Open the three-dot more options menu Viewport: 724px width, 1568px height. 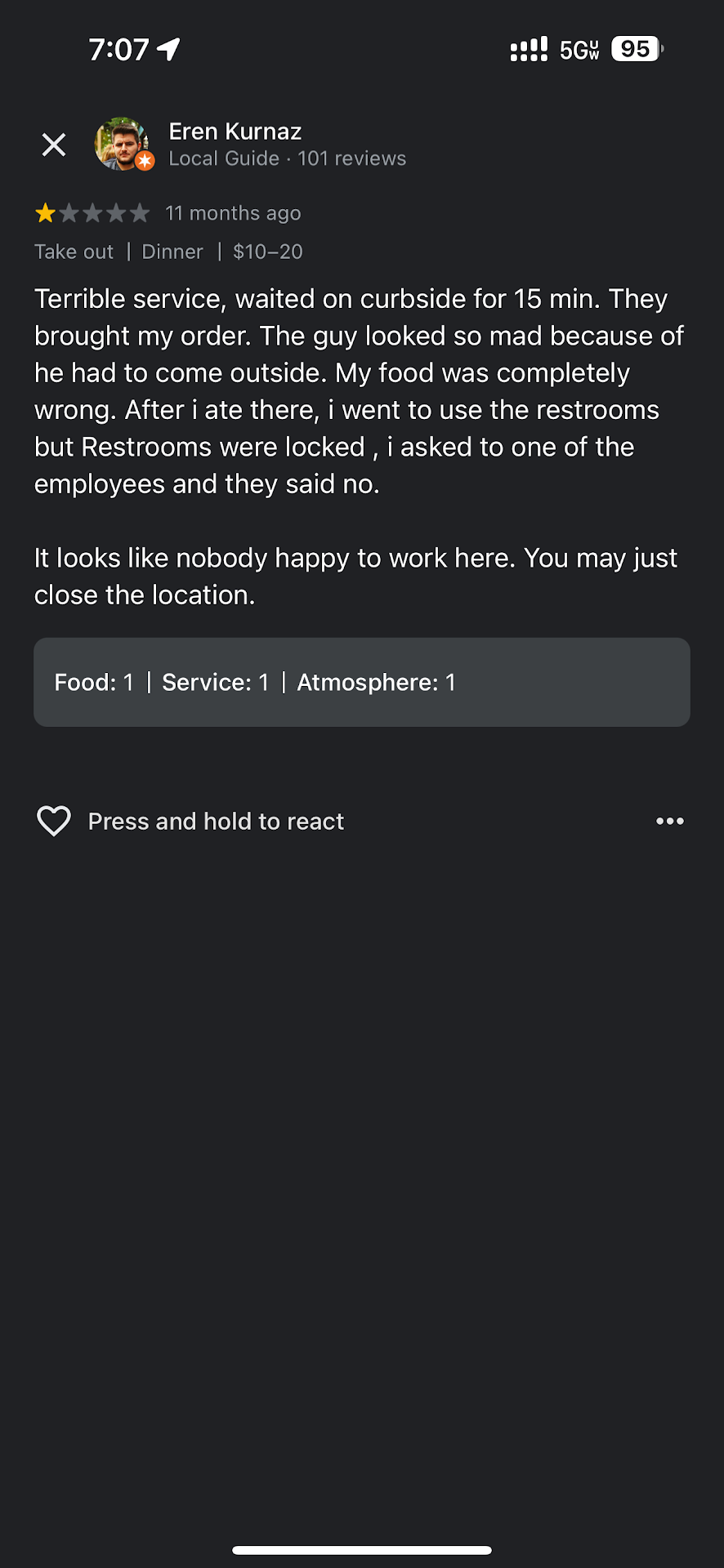point(669,821)
